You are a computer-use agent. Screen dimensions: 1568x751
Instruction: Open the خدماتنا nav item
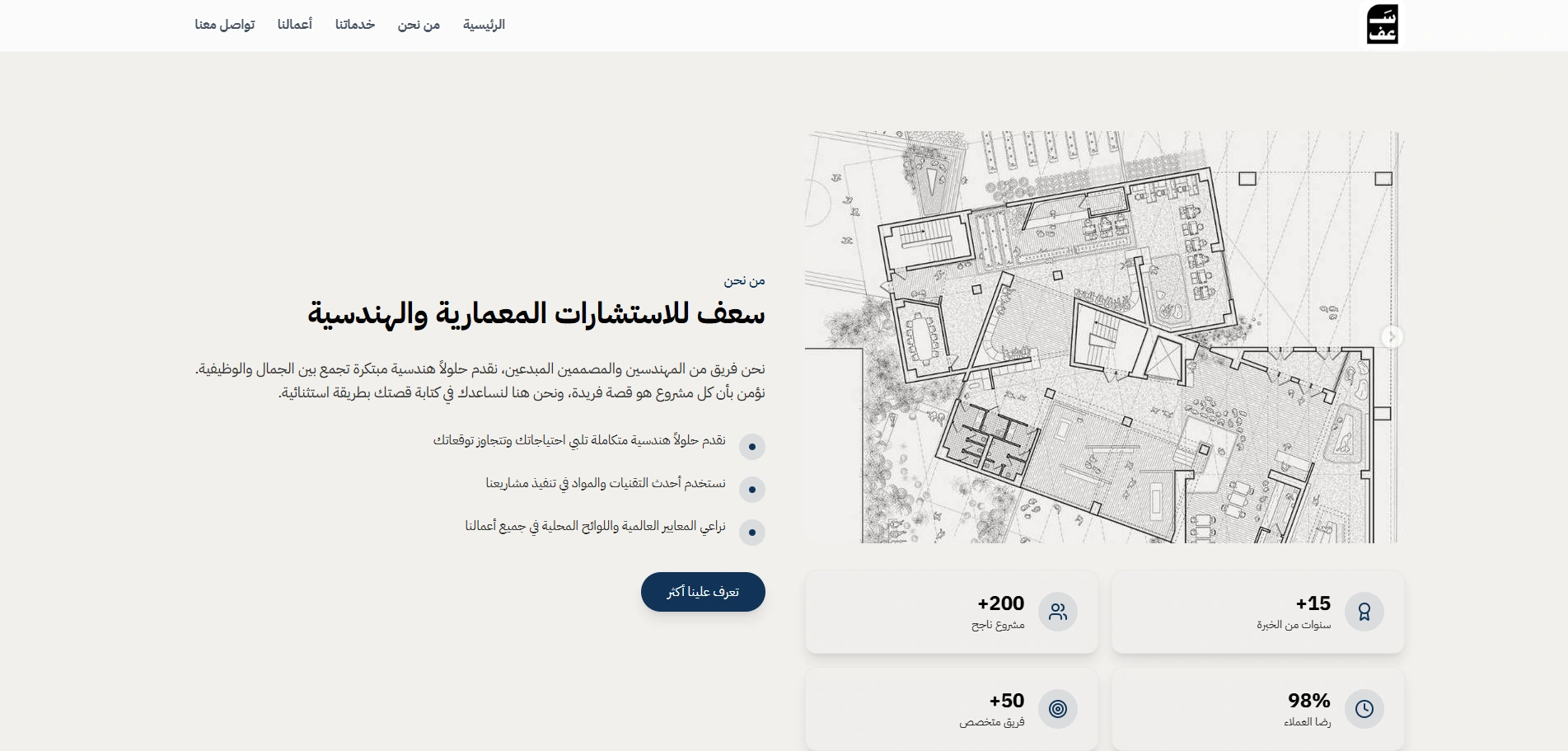click(355, 25)
